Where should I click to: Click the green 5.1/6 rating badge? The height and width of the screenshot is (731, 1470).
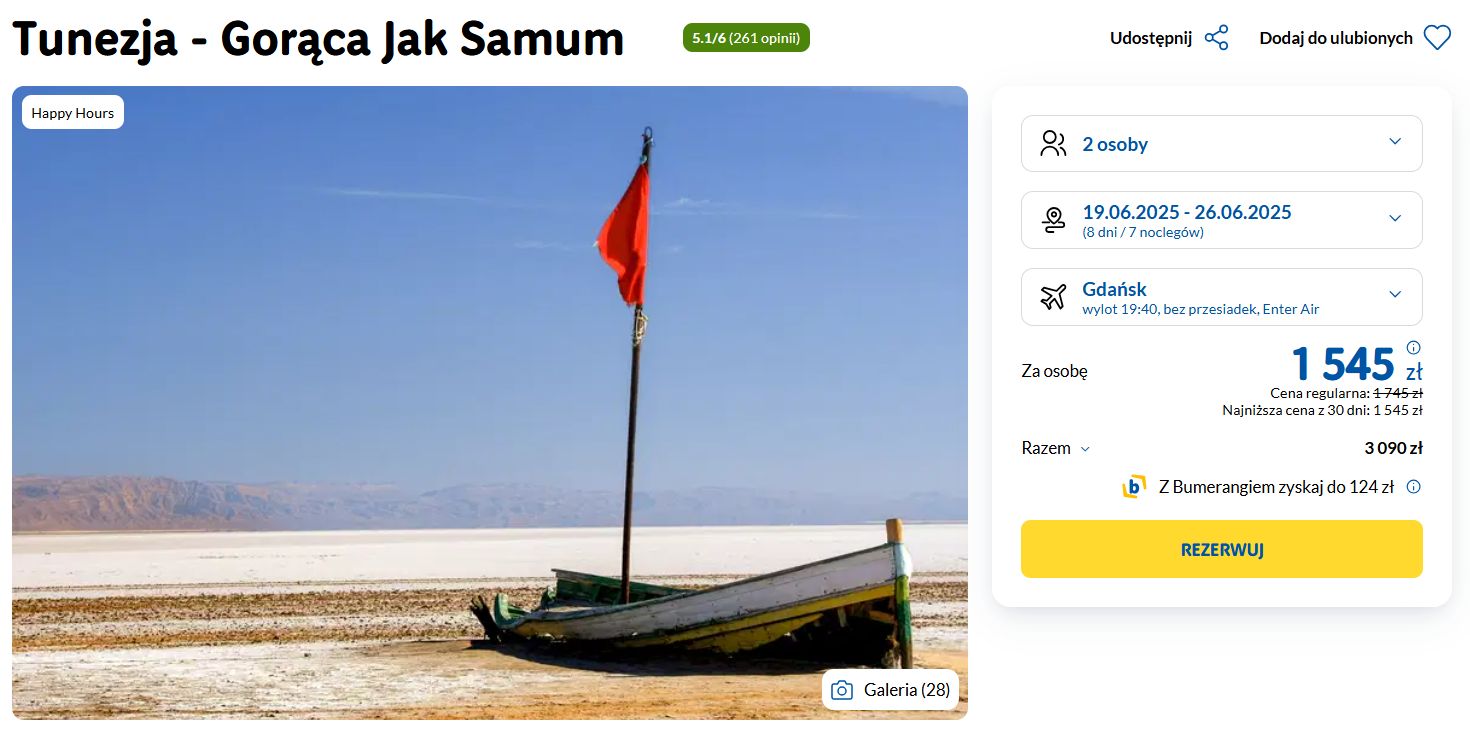746,38
